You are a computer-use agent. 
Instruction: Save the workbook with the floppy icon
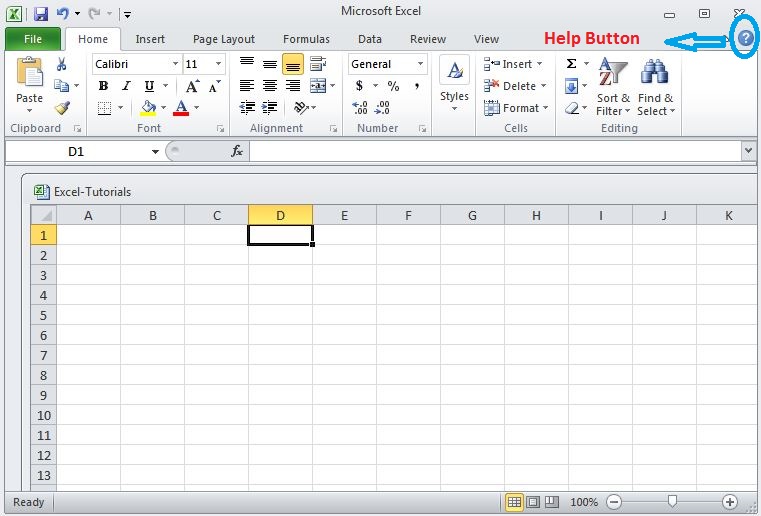click(41, 14)
